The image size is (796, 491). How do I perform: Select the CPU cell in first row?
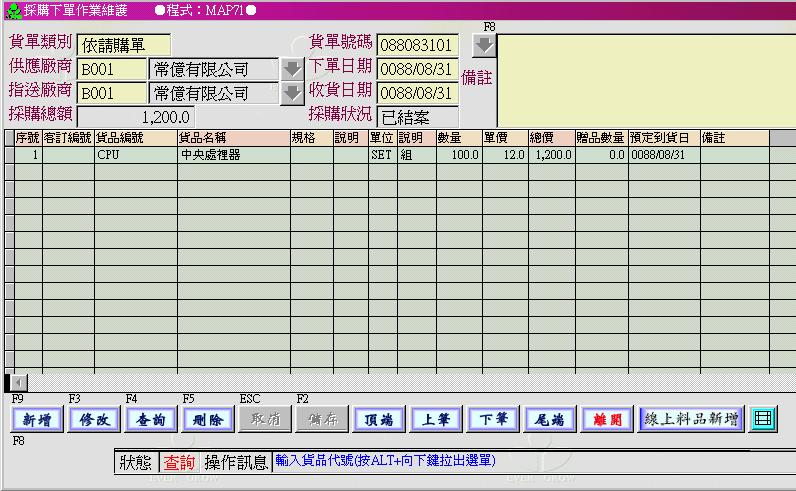(x=135, y=155)
